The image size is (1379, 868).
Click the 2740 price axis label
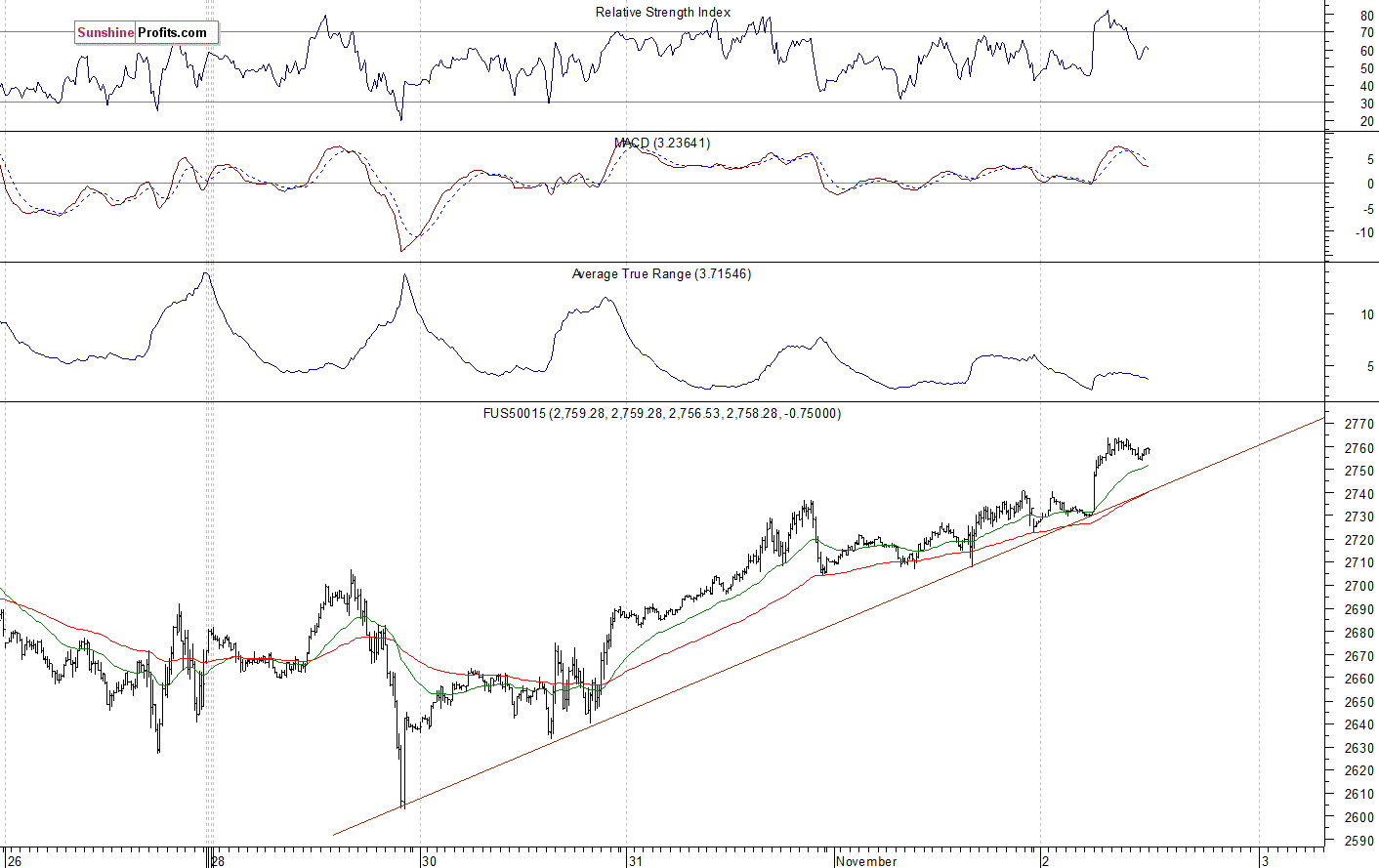tap(1359, 495)
